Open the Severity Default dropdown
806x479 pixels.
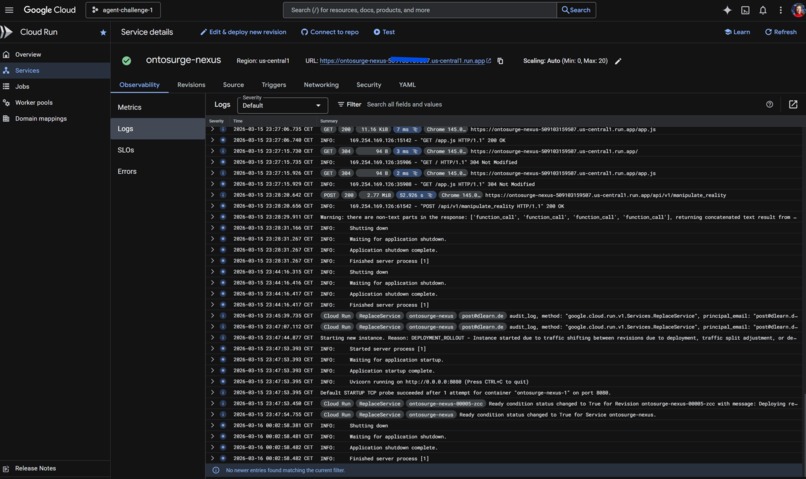point(282,105)
